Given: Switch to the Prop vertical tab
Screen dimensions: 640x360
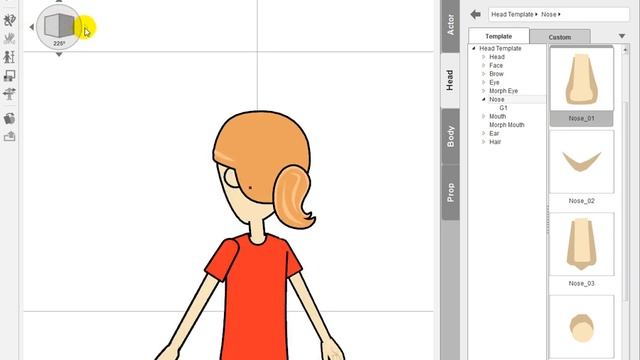Looking at the screenshot, I should point(451,192).
